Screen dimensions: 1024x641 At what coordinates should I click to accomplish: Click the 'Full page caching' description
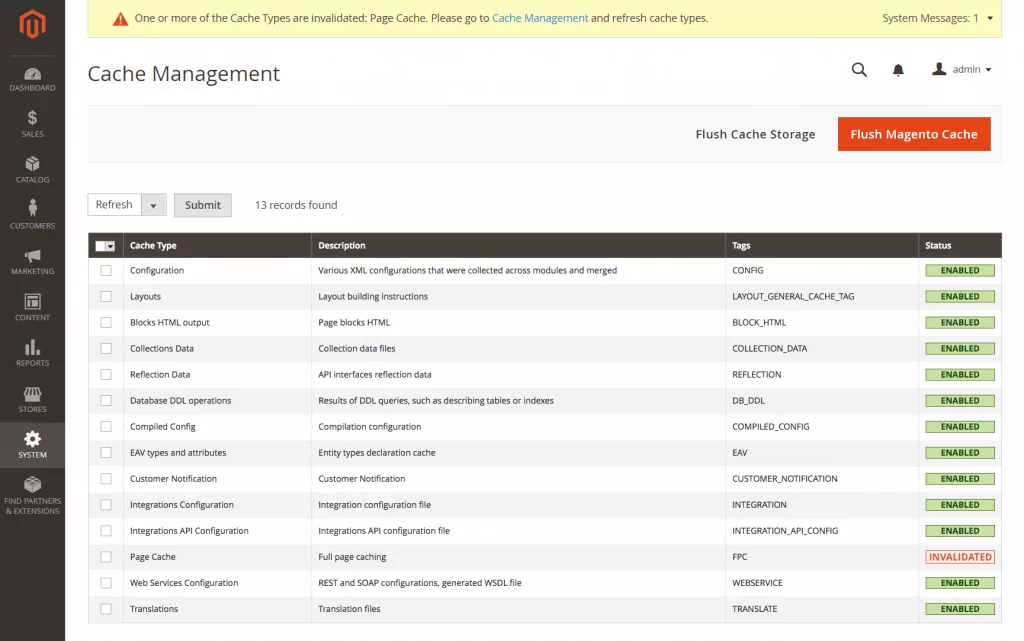pyautogui.click(x=352, y=557)
